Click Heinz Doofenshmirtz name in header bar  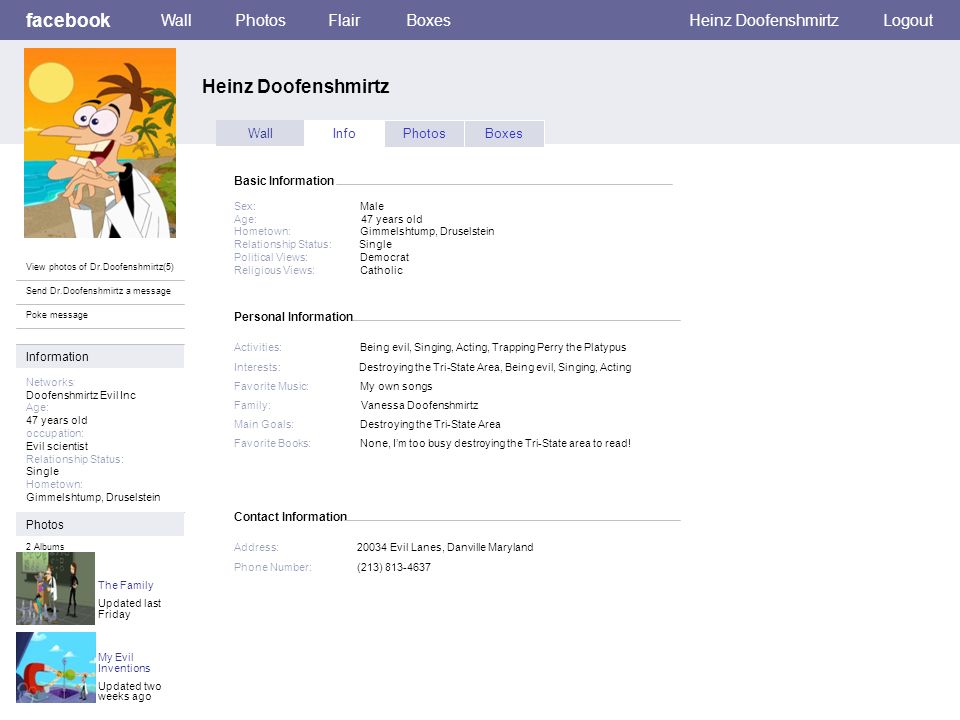point(763,20)
